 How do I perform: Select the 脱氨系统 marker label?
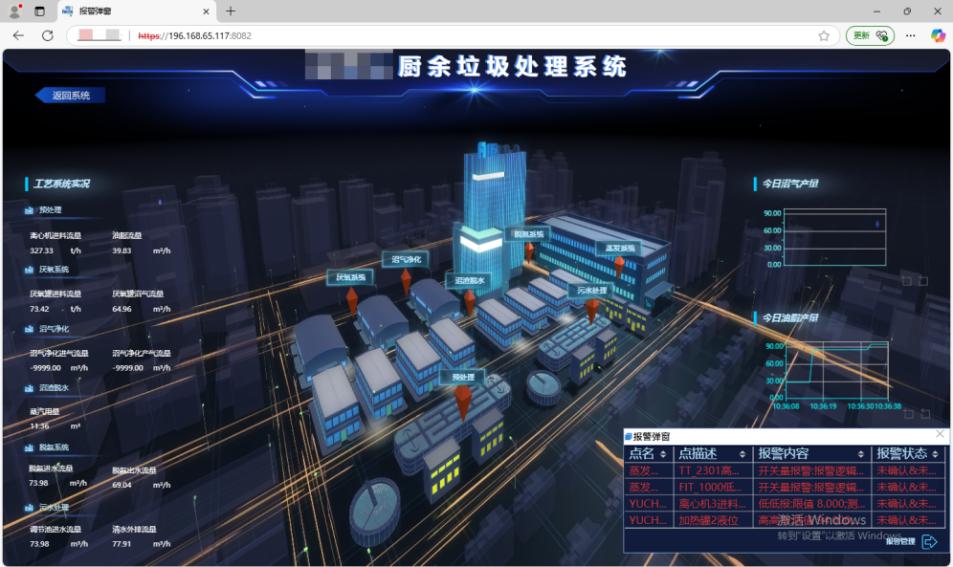tap(529, 234)
